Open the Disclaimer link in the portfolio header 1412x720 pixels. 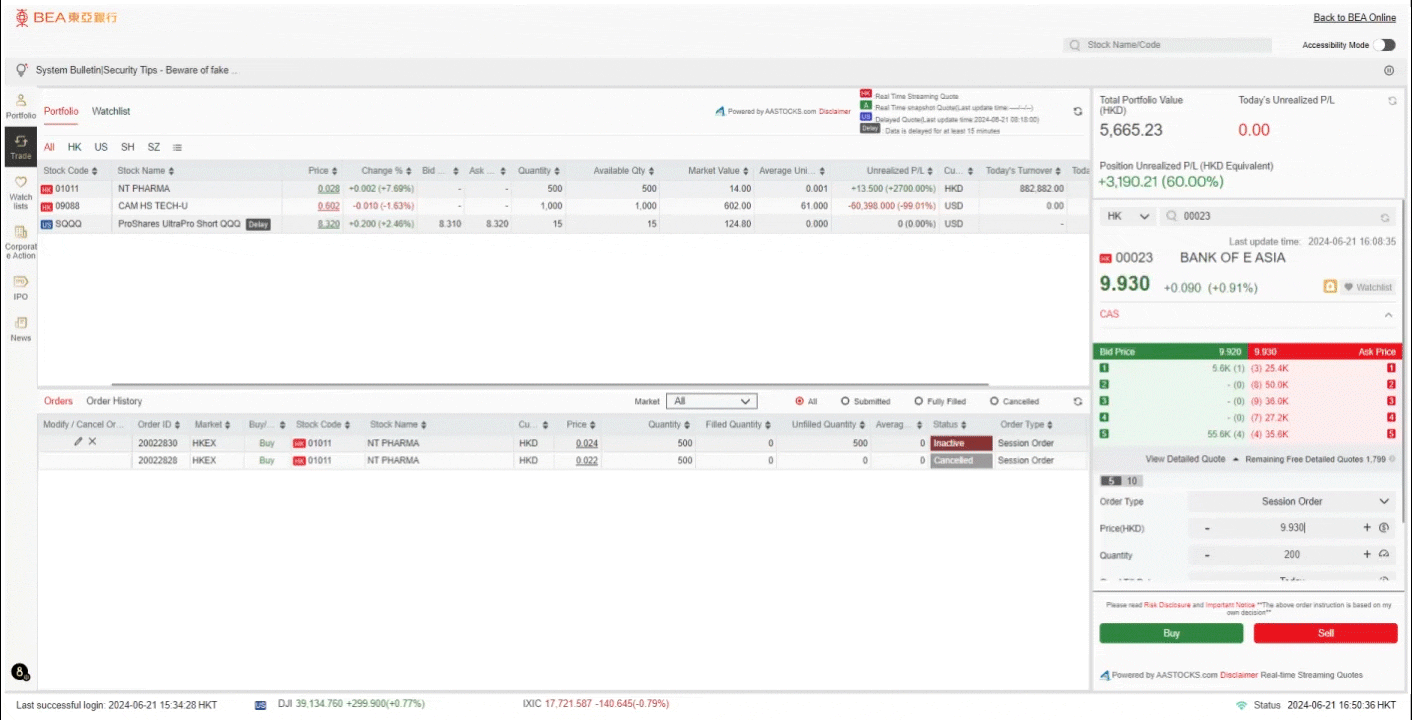pyautogui.click(x=834, y=112)
